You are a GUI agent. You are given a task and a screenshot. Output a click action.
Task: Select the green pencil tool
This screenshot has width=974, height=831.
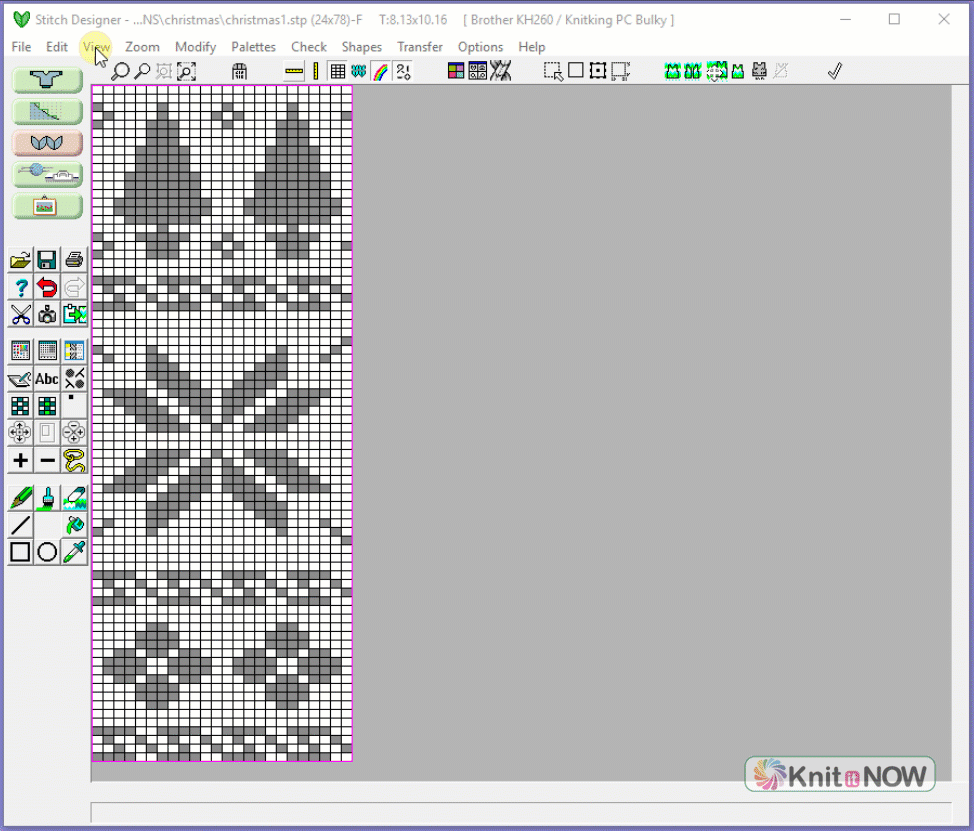click(x=20, y=498)
